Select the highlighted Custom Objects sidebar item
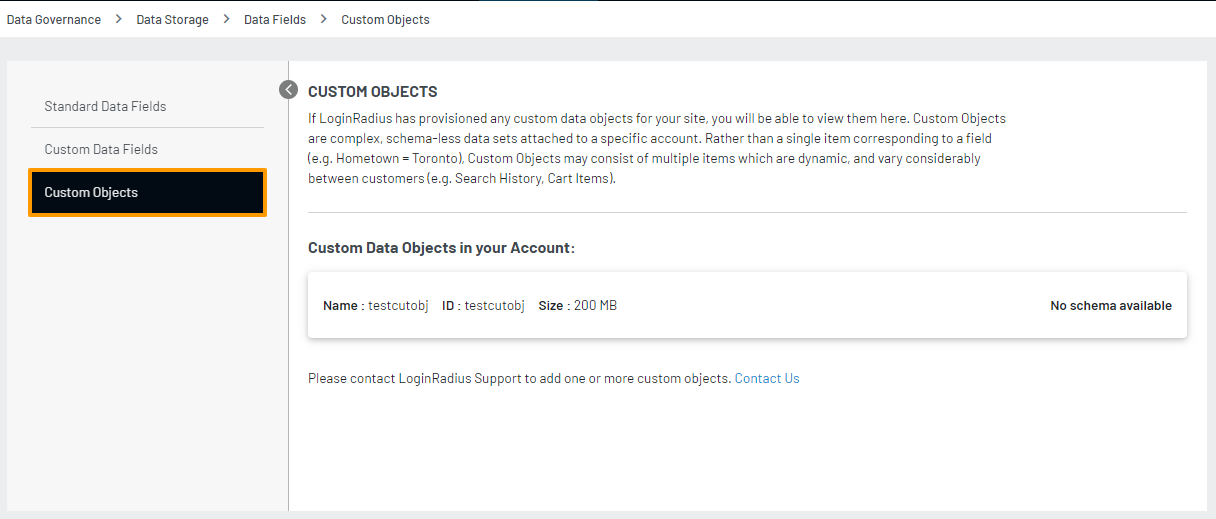Viewport: 1216px width, 519px height. point(147,192)
